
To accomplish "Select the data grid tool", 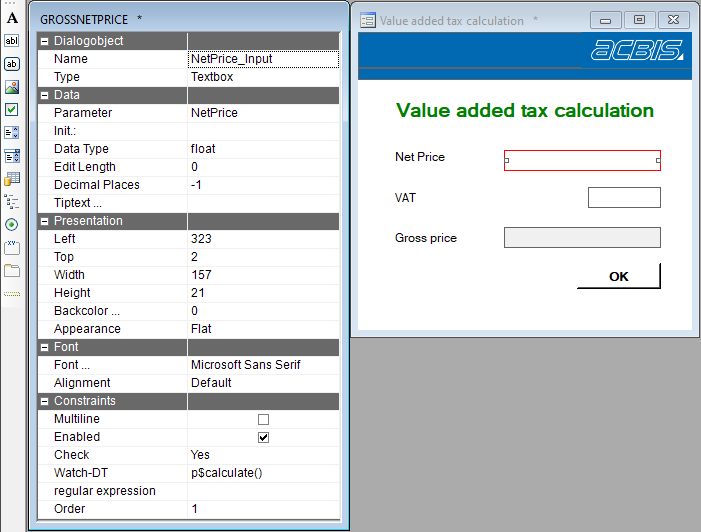I will [12, 179].
